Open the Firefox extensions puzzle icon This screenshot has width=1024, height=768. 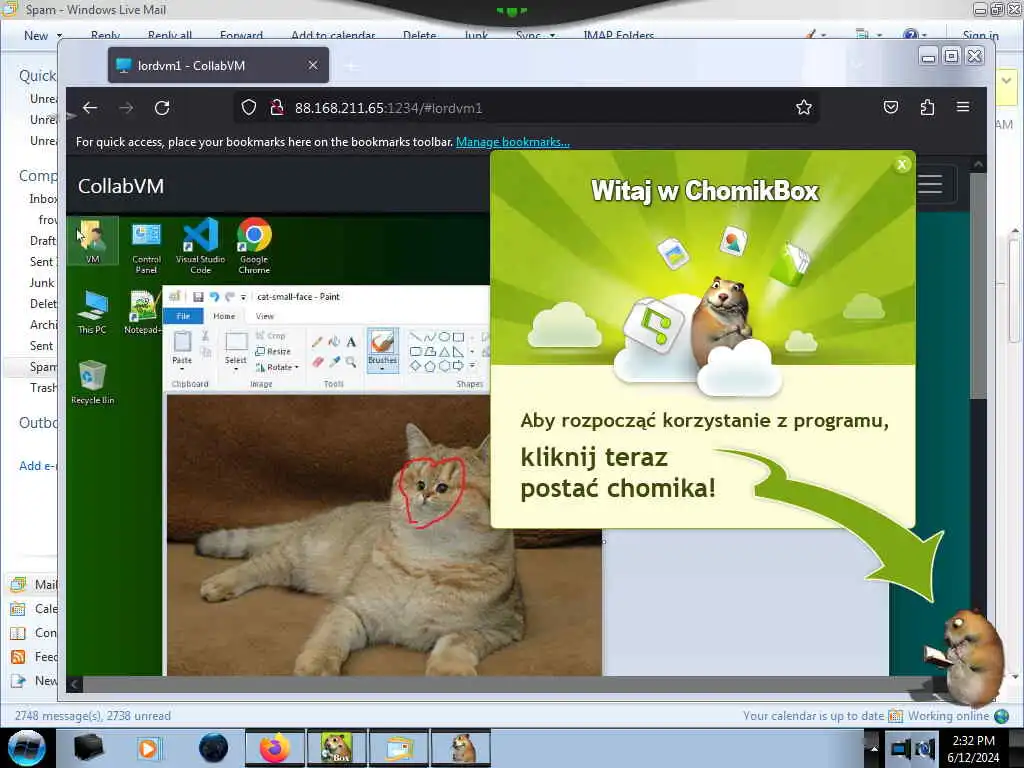(x=927, y=107)
